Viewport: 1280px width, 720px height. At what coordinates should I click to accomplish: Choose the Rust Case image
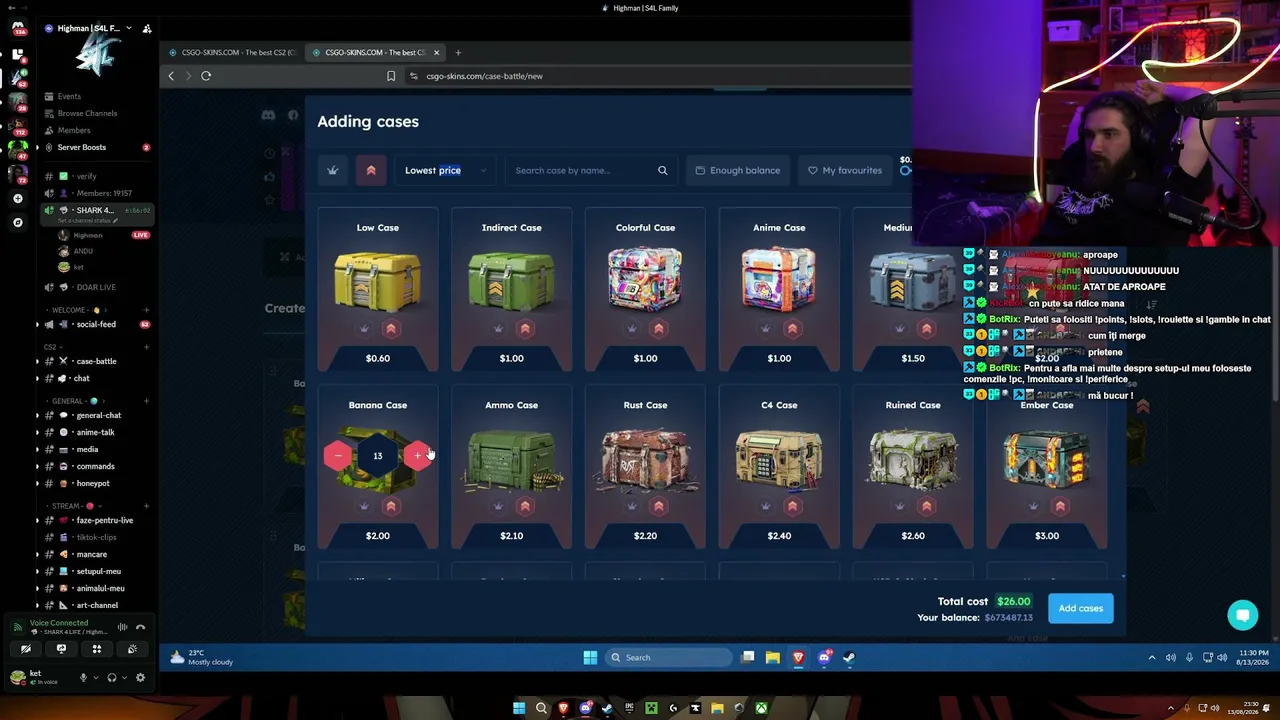[645, 459]
